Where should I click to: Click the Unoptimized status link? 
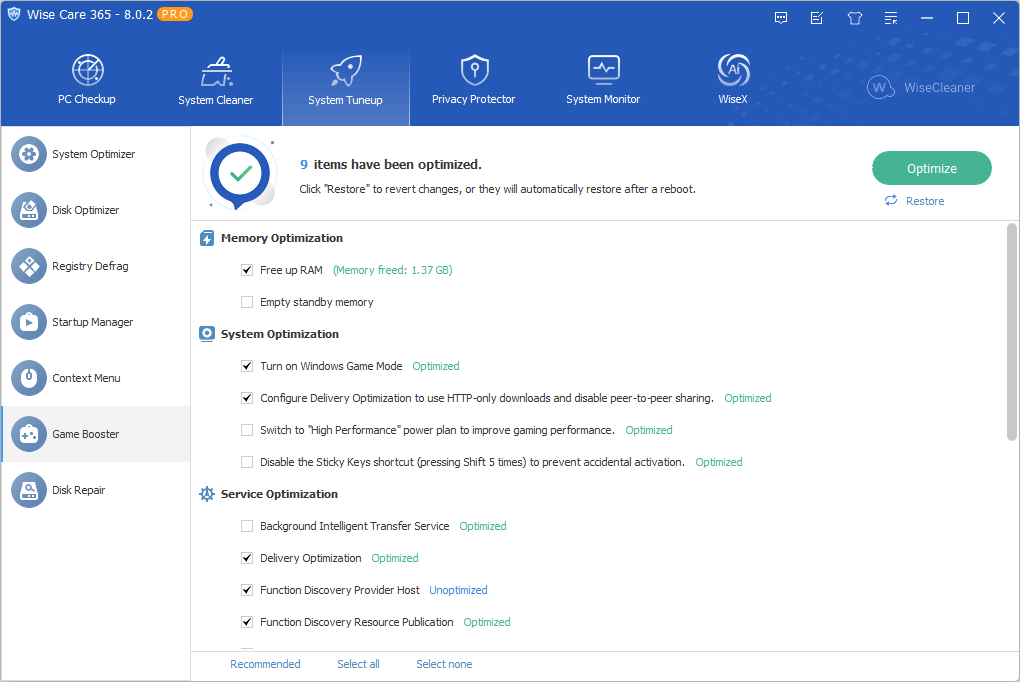point(459,590)
